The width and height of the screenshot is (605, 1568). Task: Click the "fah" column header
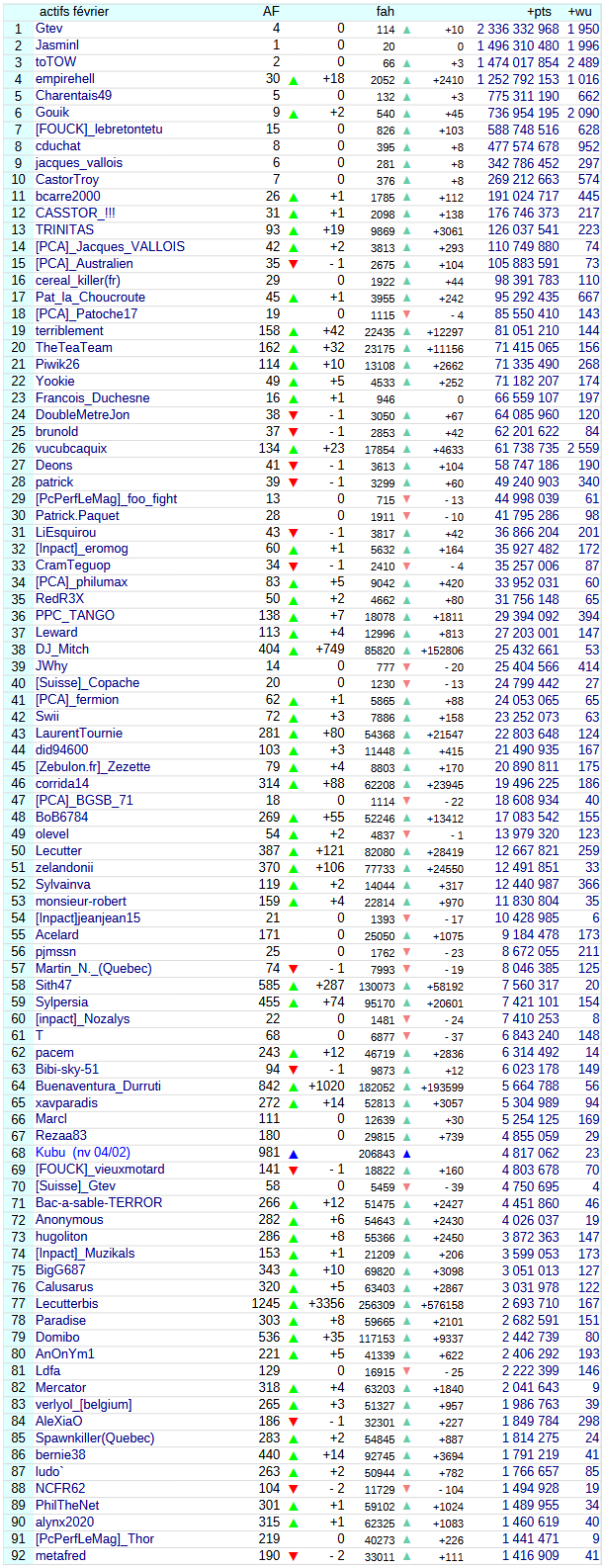(386, 12)
